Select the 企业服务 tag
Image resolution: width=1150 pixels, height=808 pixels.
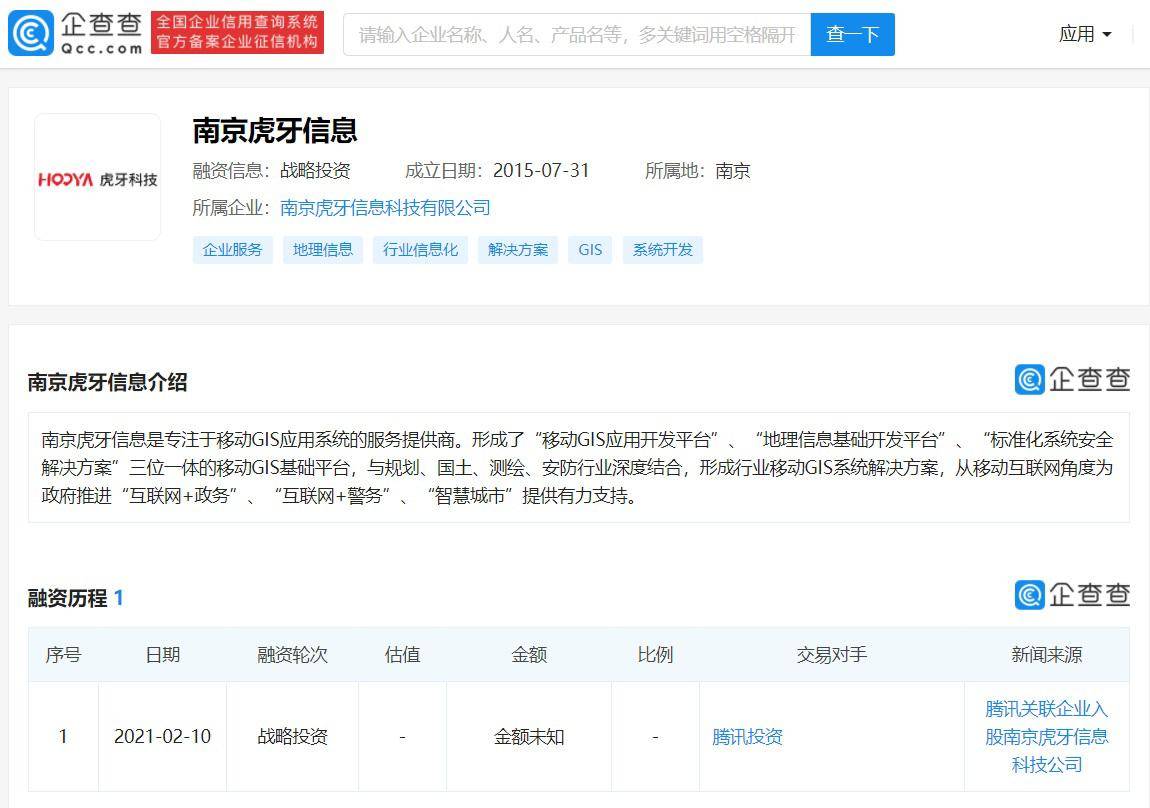point(232,249)
